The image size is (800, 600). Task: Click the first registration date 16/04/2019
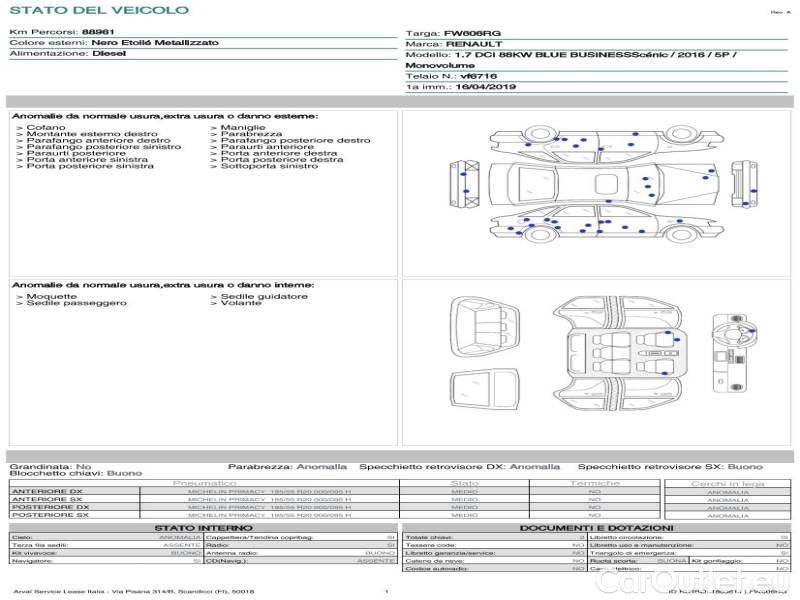pos(486,87)
